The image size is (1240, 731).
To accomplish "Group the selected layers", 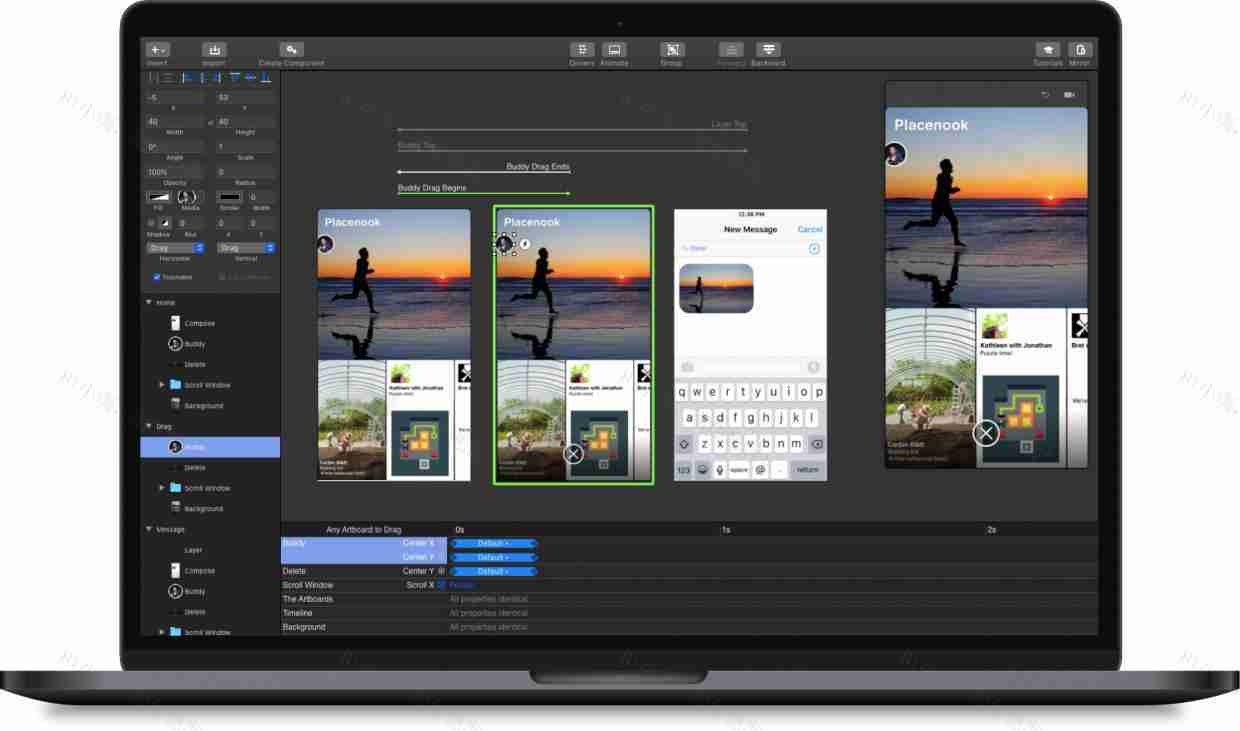I will pos(670,50).
